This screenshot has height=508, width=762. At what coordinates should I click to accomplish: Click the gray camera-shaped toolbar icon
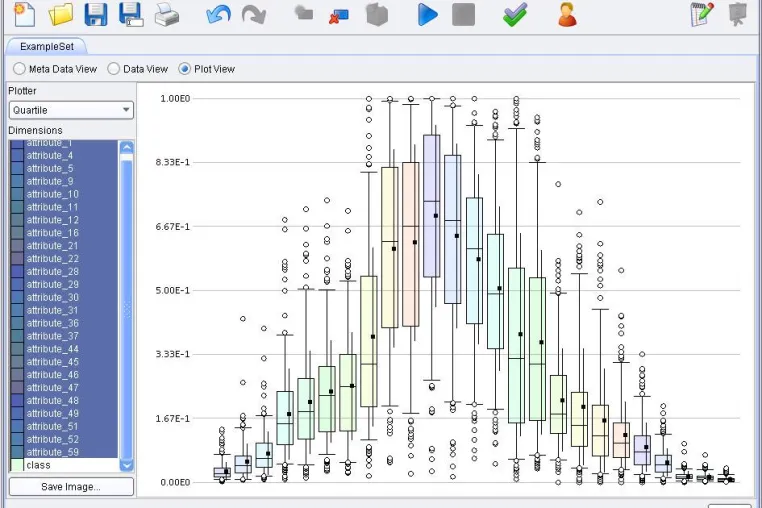click(304, 12)
